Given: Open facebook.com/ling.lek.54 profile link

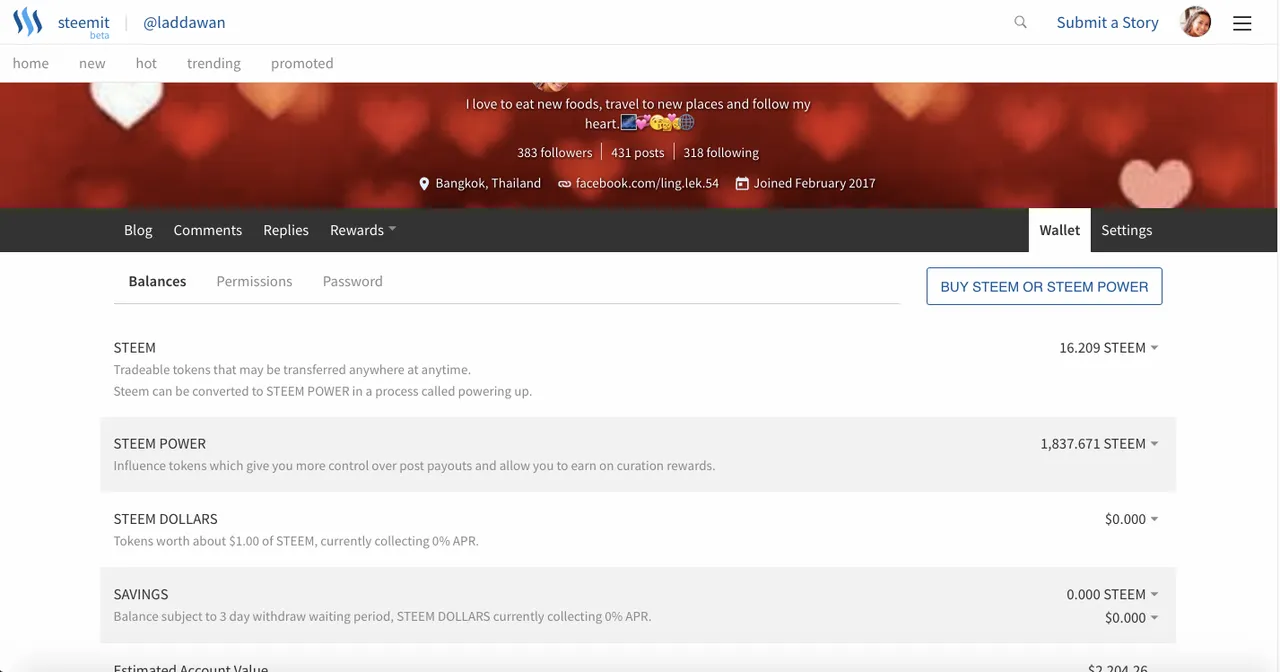Looking at the screenshot, I should 647,184.
